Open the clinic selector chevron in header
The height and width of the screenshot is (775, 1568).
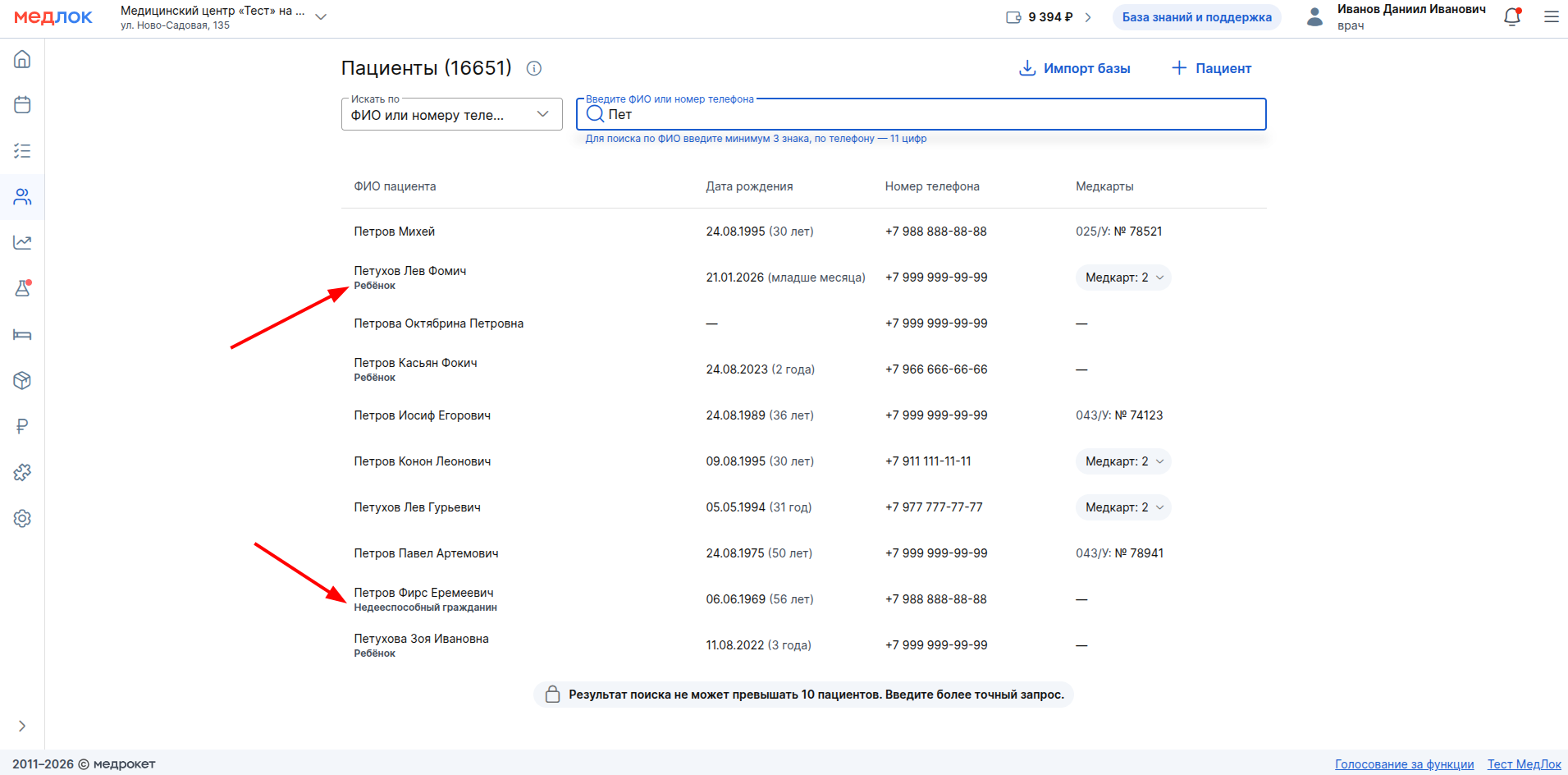[x=321, y=17]
